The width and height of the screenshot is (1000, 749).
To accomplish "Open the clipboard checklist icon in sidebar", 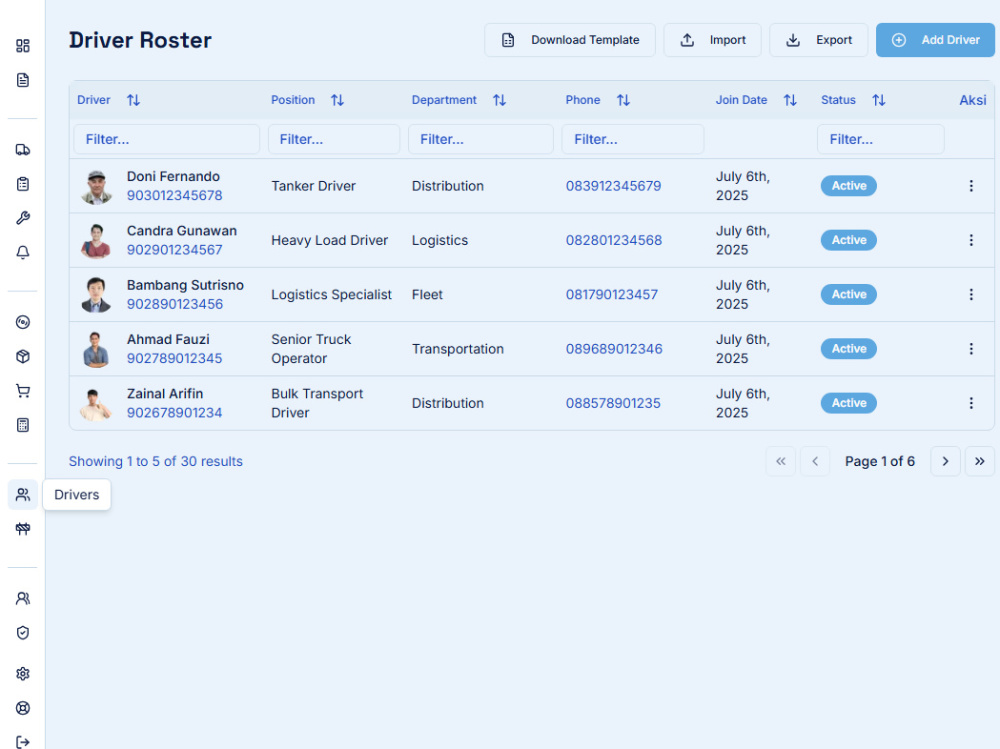I will (22, 184).
